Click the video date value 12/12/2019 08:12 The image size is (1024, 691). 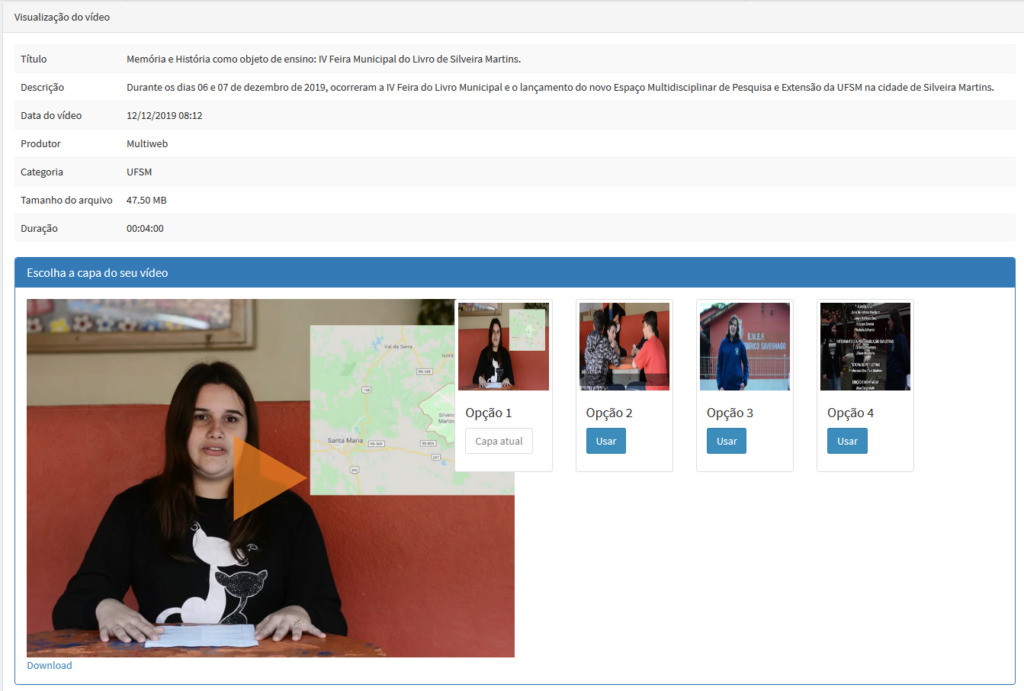[164, 116]
